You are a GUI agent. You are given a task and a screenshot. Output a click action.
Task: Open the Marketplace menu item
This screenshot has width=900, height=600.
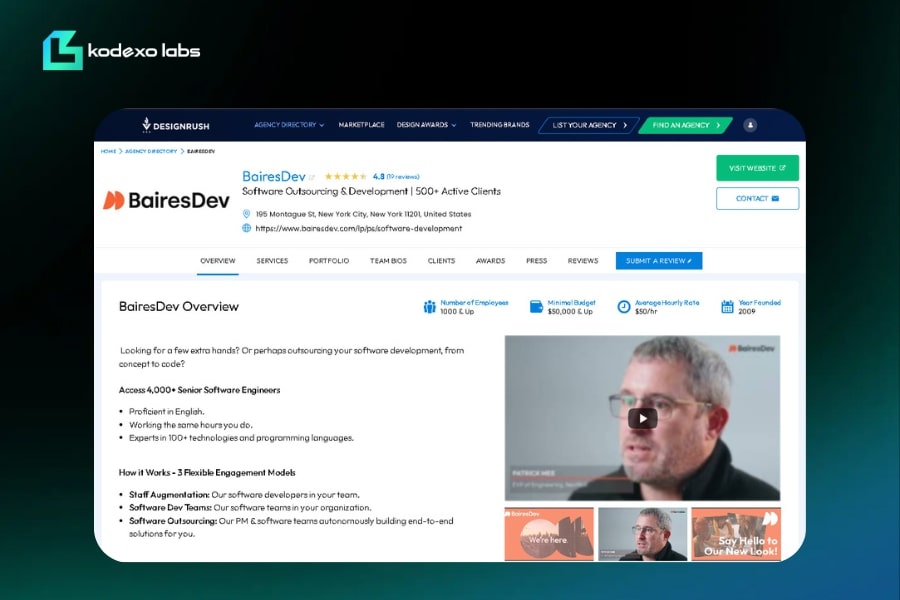(362, 125)
